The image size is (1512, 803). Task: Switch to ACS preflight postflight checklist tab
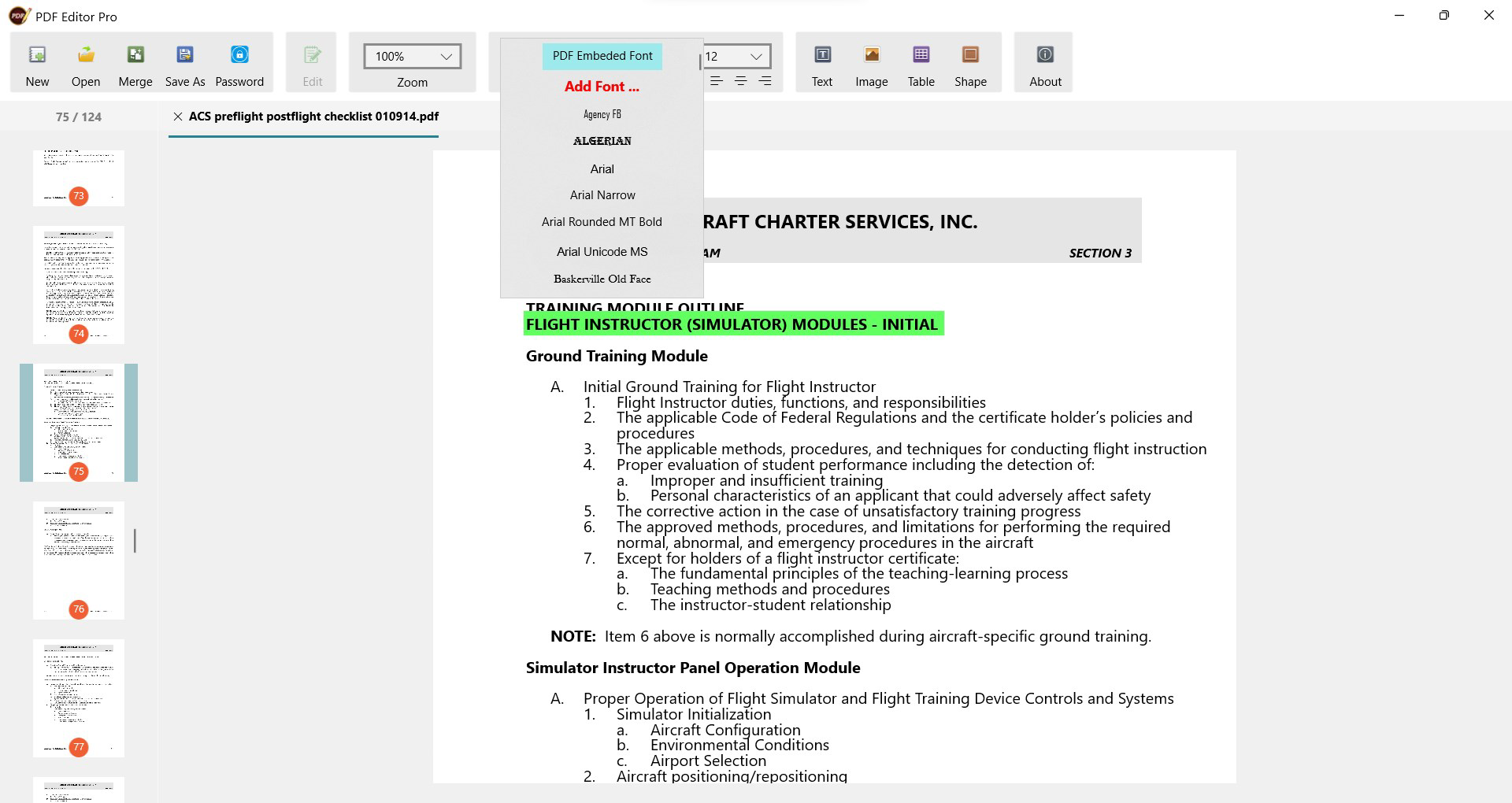313,117
